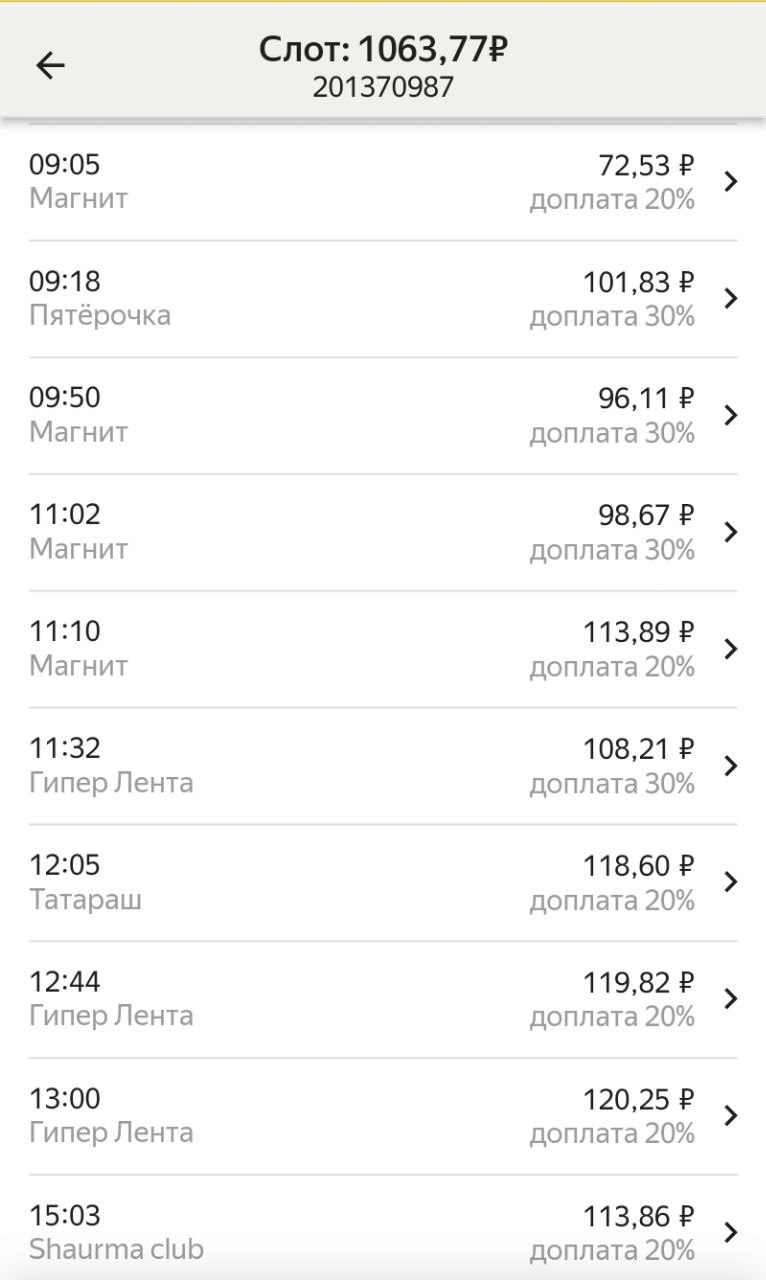Select the Shaurma club order label
The width and height of the screenshot is (766, 1280).
[x=116, y=1249]
